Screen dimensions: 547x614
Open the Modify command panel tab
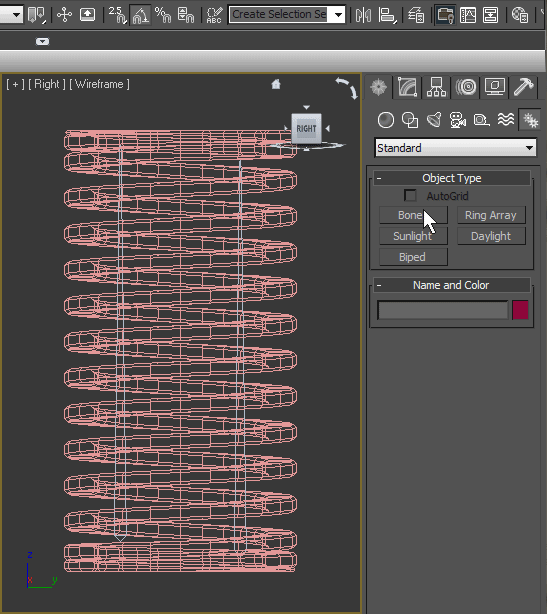click(x=407, y=87)
